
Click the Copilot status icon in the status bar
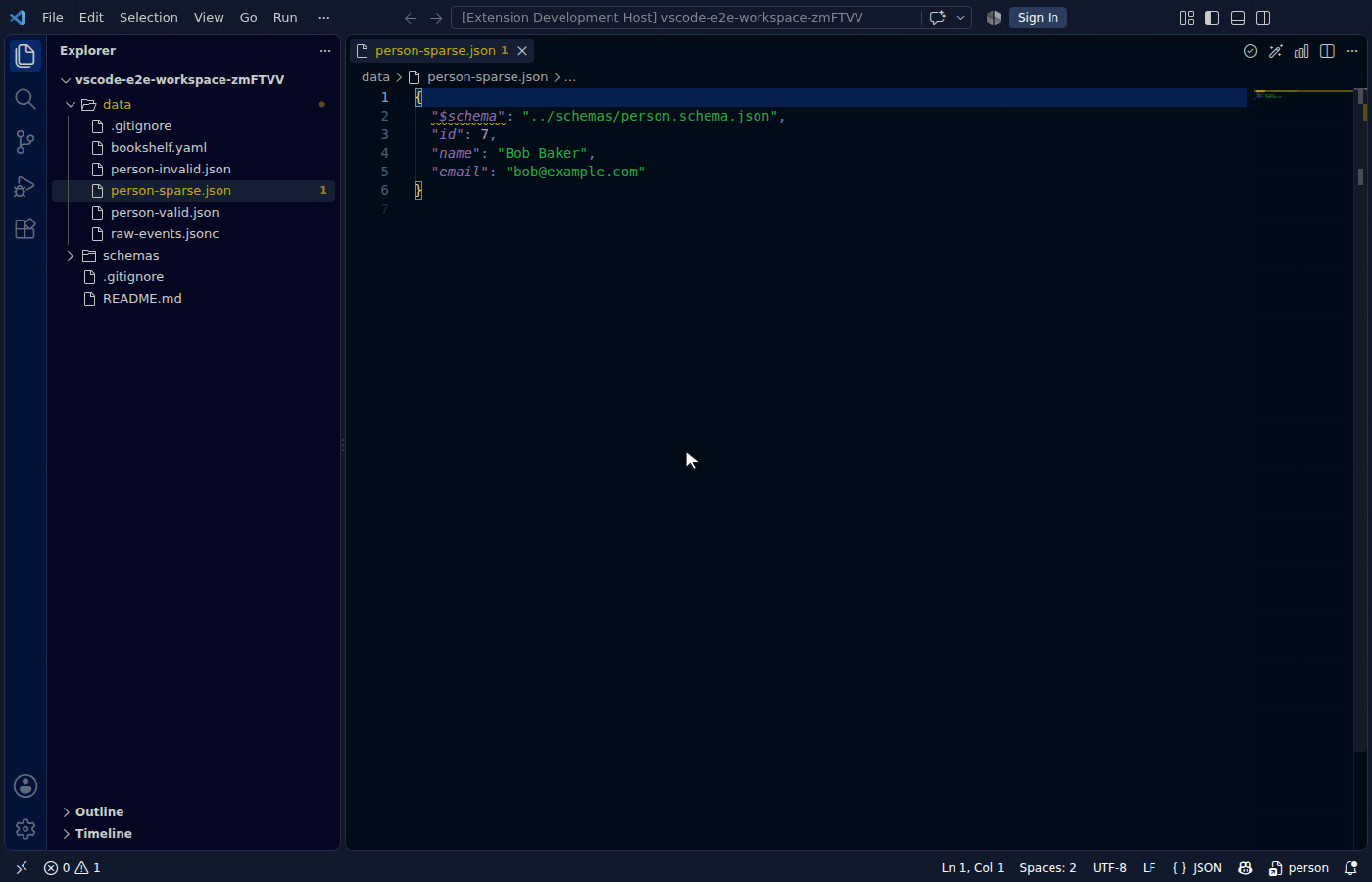tap(1246, 868)
